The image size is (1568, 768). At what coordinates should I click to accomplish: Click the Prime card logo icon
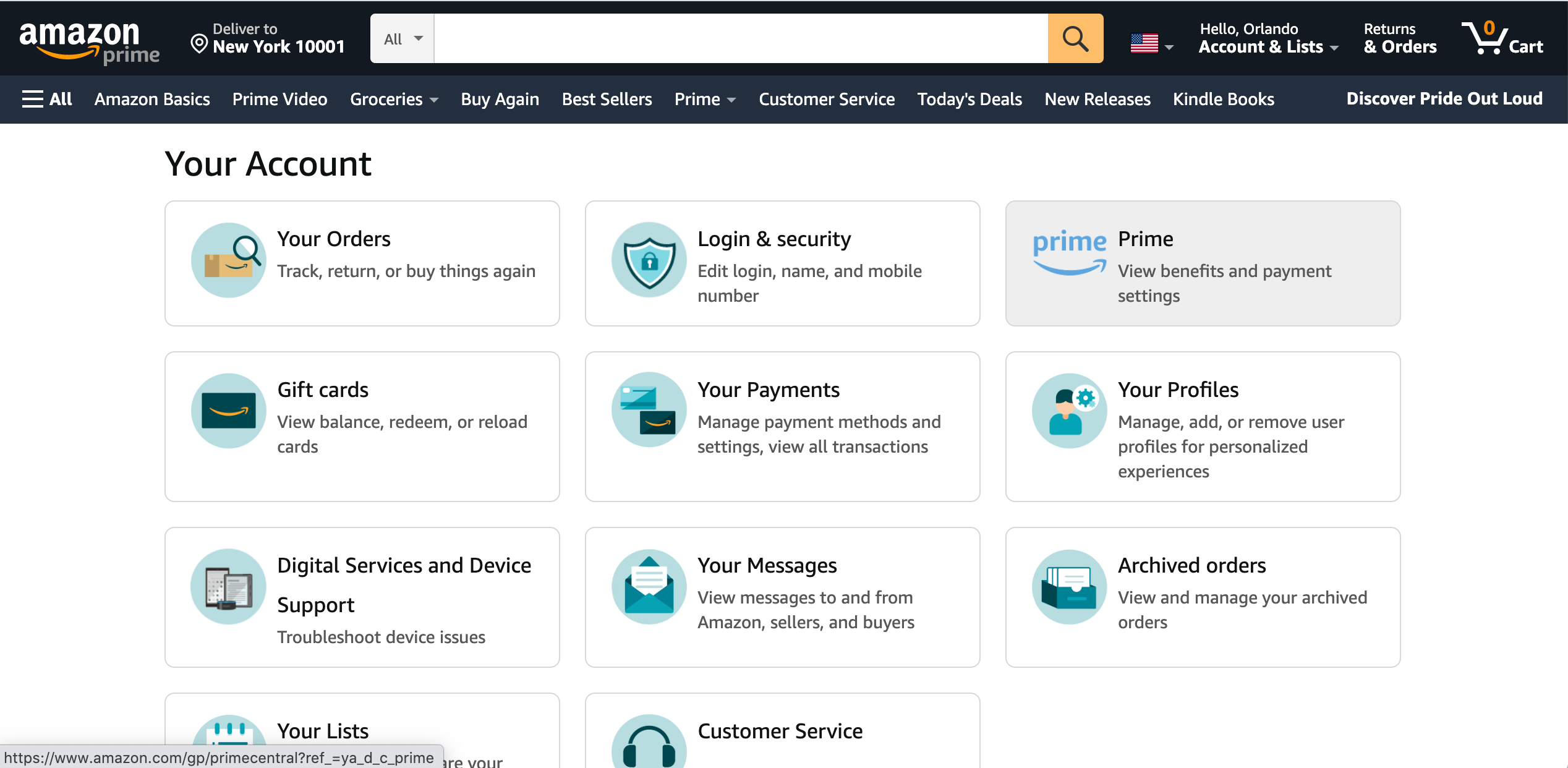(x=1070, y=252)
